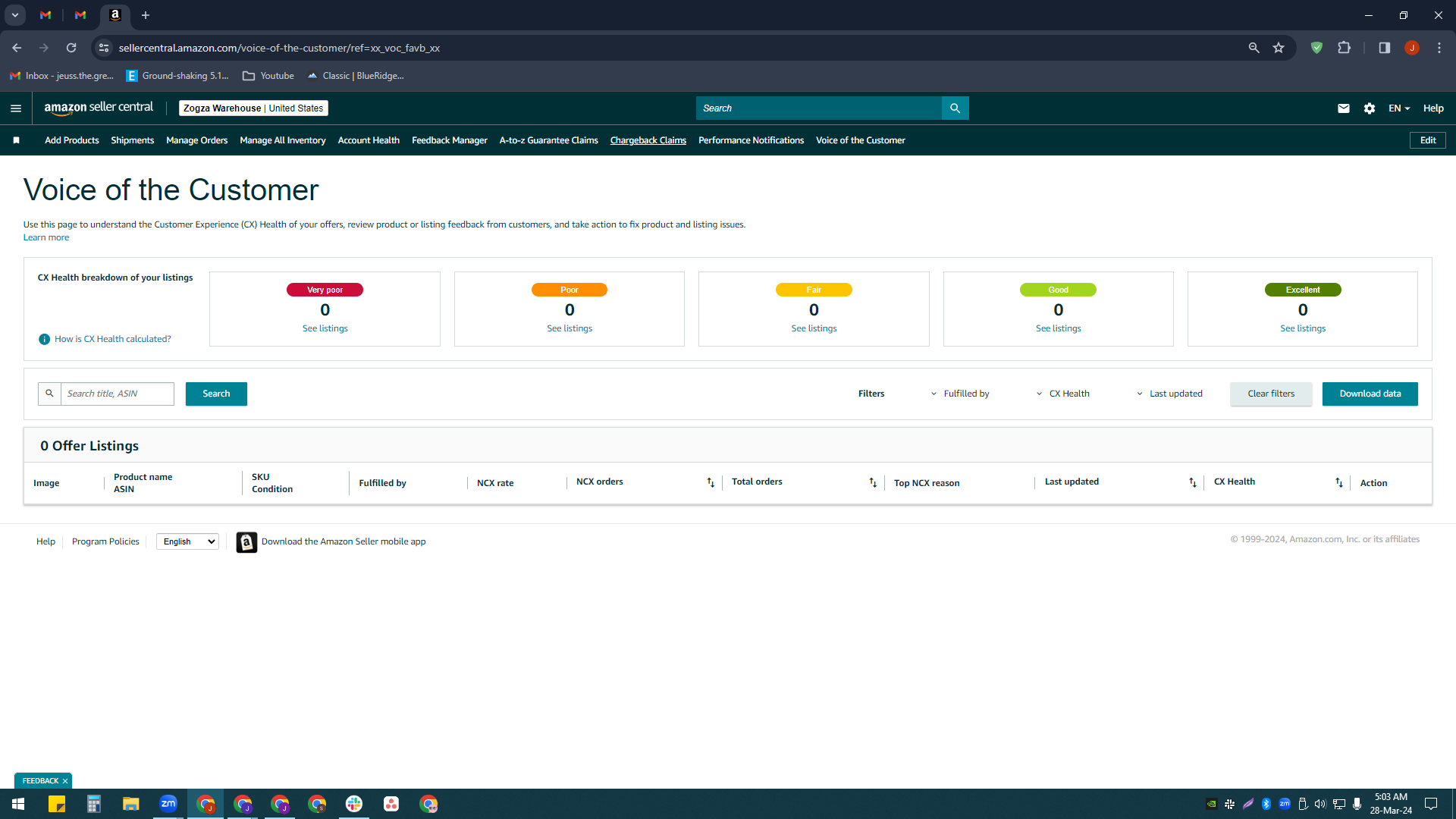Click How is CX Health calculated link
The image size is (1456, 819).
pyautogui.click(x=113, y=339)
